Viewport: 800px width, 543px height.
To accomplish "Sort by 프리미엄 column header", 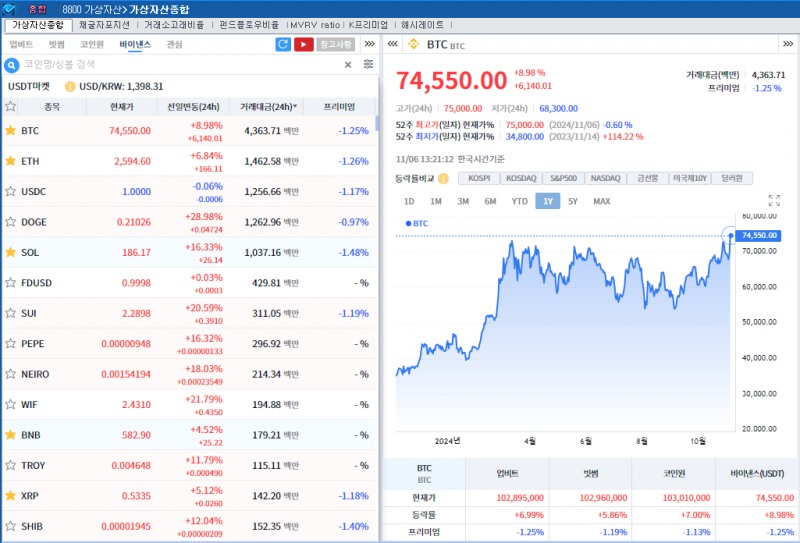I will [x=339, y=107].
